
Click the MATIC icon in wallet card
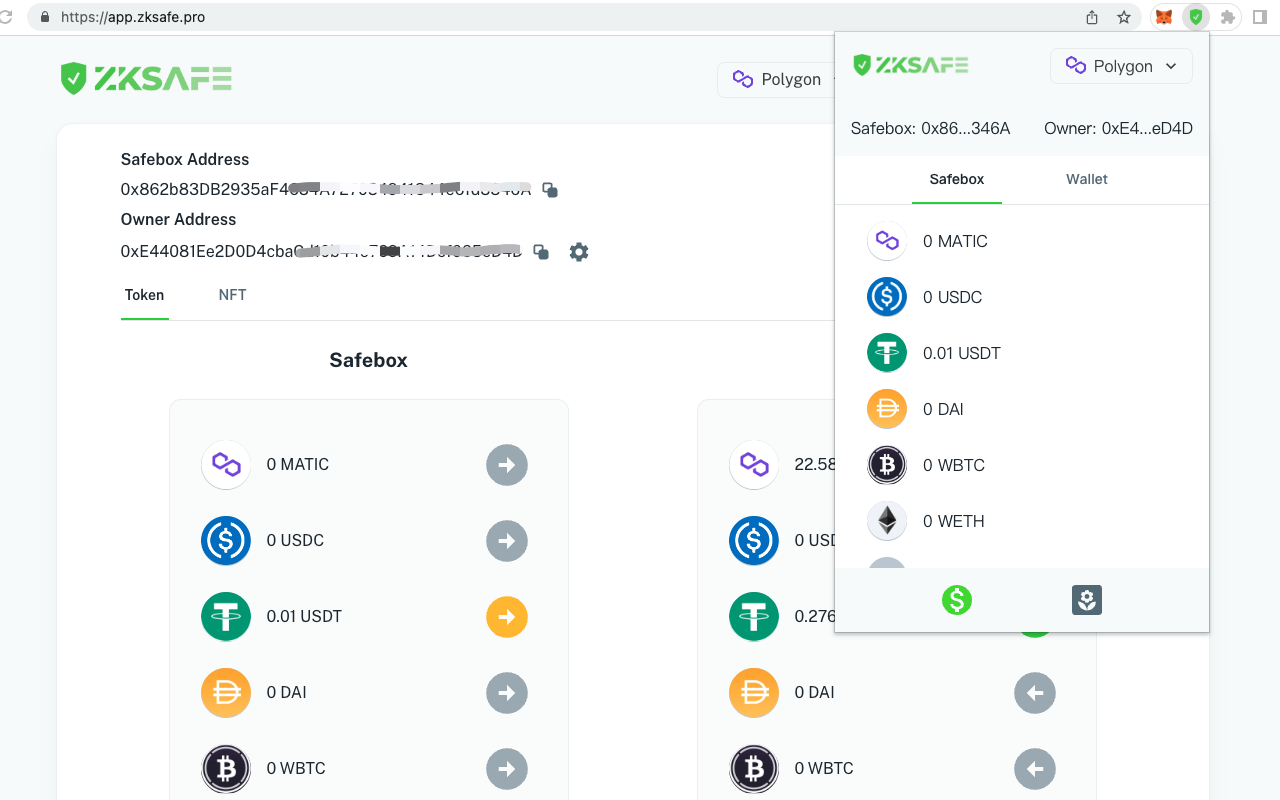click(x=754, y=465)
